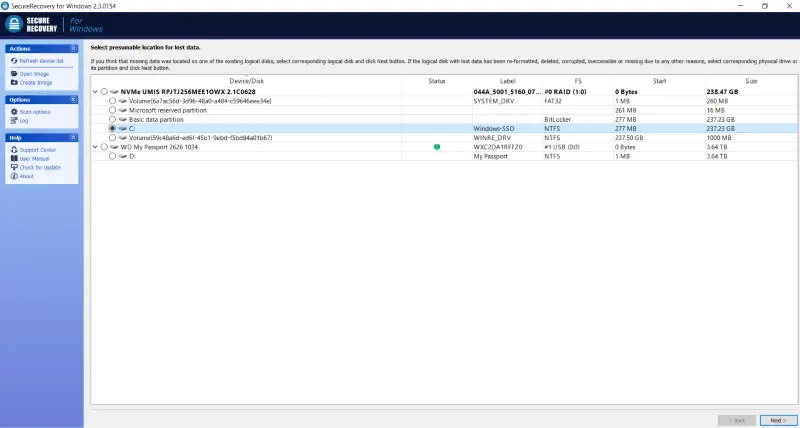
Task: Click the disk icon of Volume{59c48a6d...}
Action: pyautogui.click(x=122, y=138)
